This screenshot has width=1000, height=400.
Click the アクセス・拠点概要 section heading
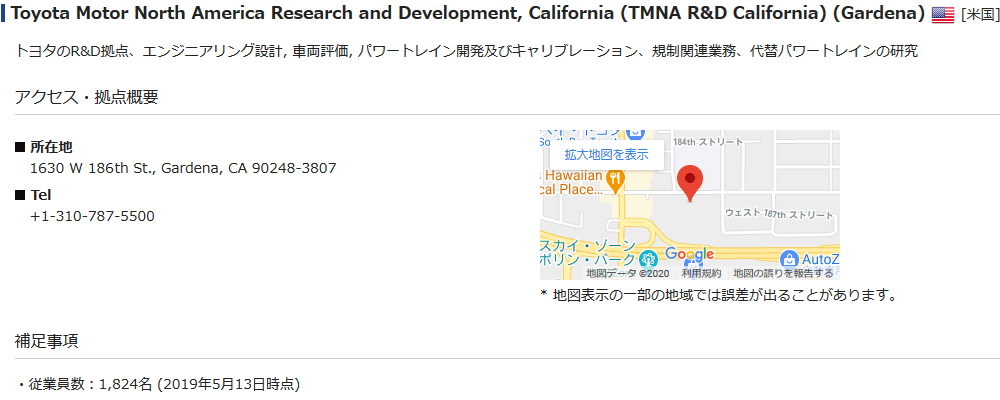(x=87, y=98)
